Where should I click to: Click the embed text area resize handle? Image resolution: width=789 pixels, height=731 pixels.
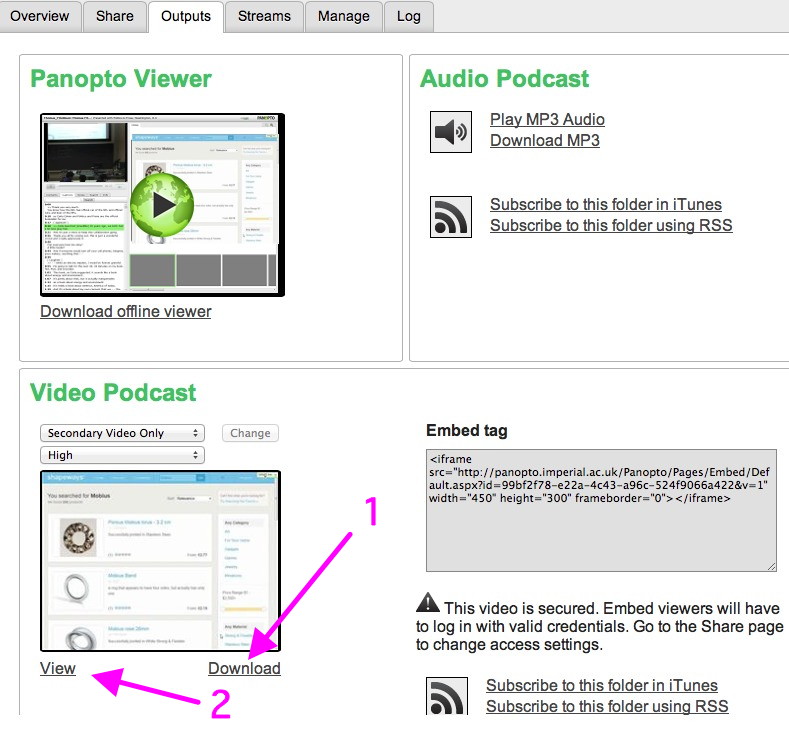click(772, 567)
